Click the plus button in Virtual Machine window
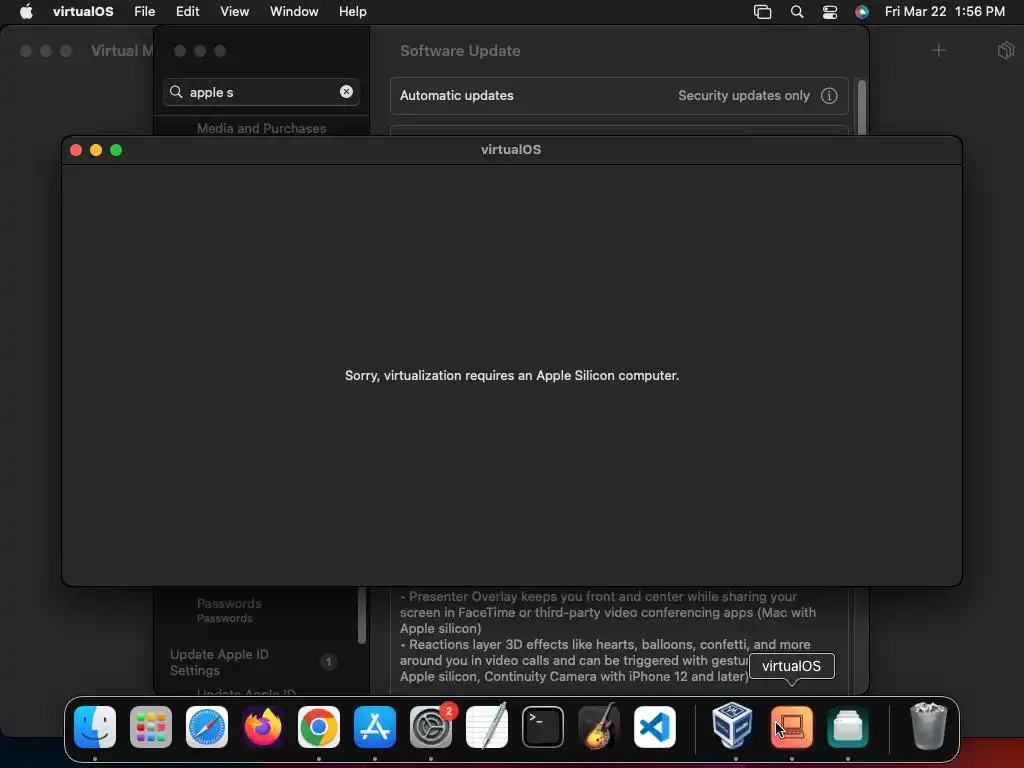 pyautogui.click(x=938, y=50)
